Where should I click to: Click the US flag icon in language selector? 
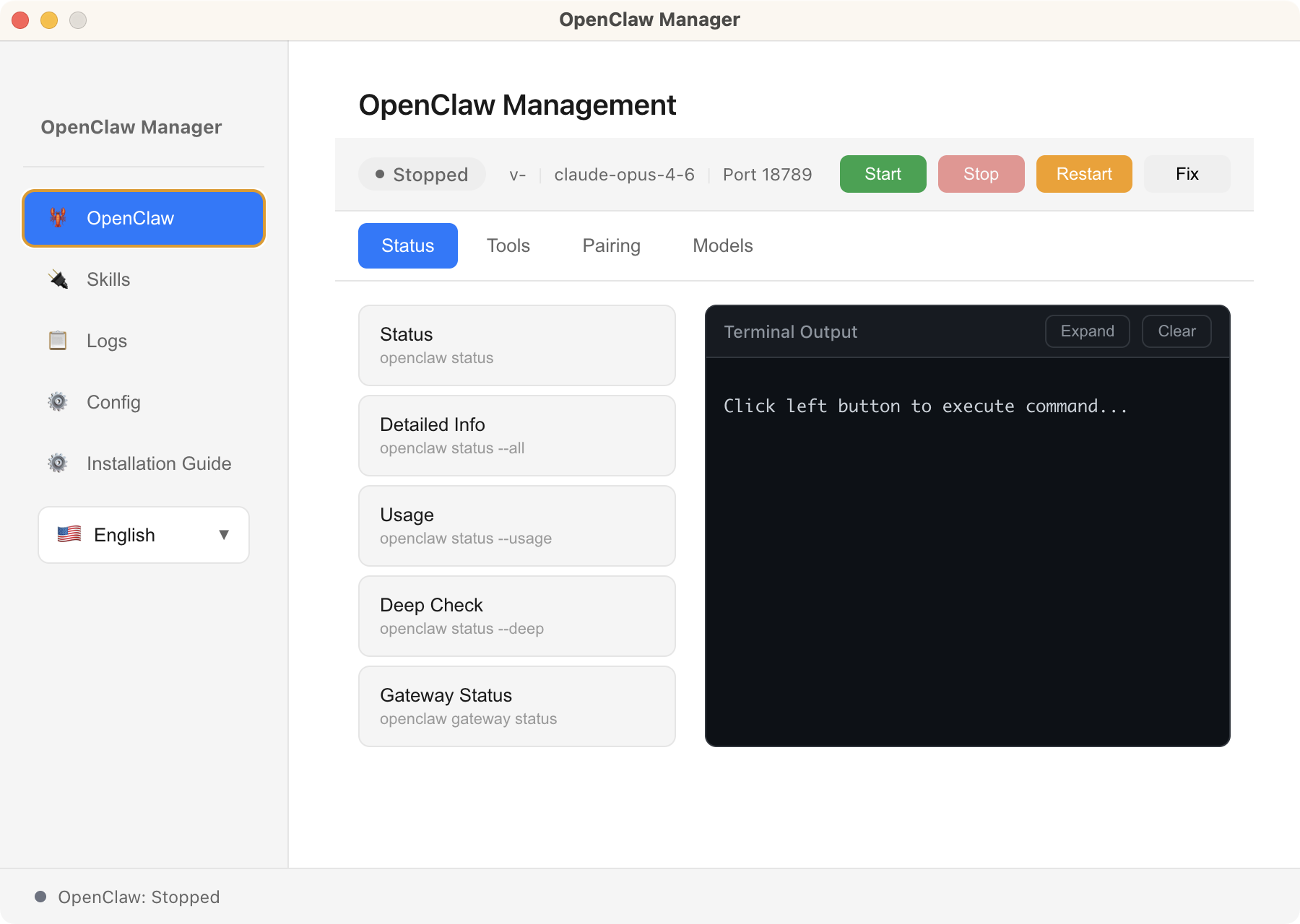pos(70,534)
